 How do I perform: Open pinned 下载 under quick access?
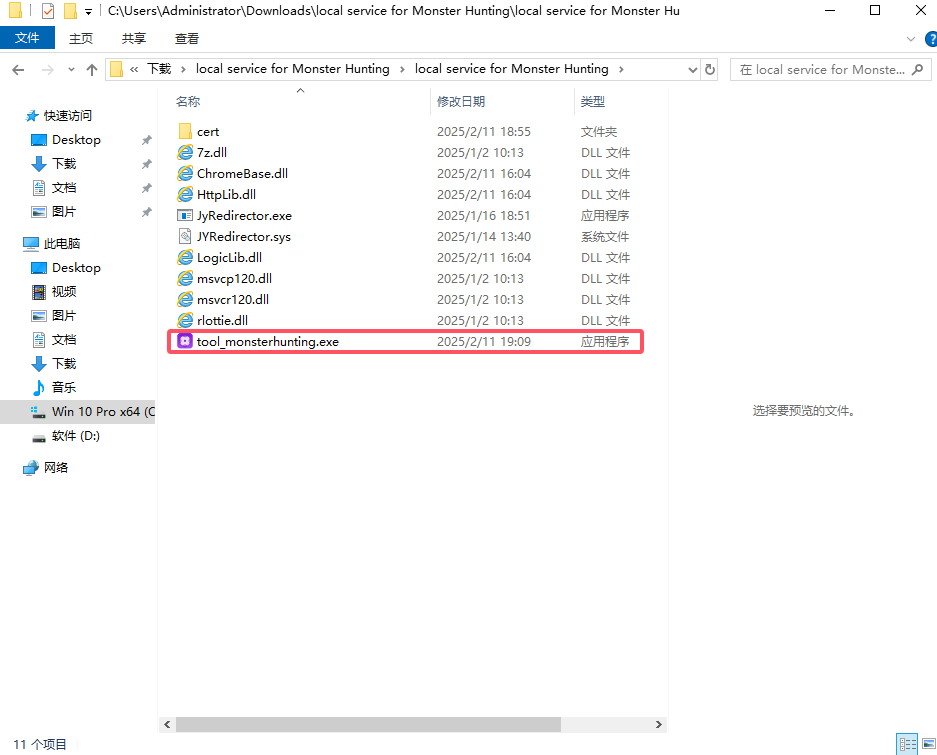(63, 163)
